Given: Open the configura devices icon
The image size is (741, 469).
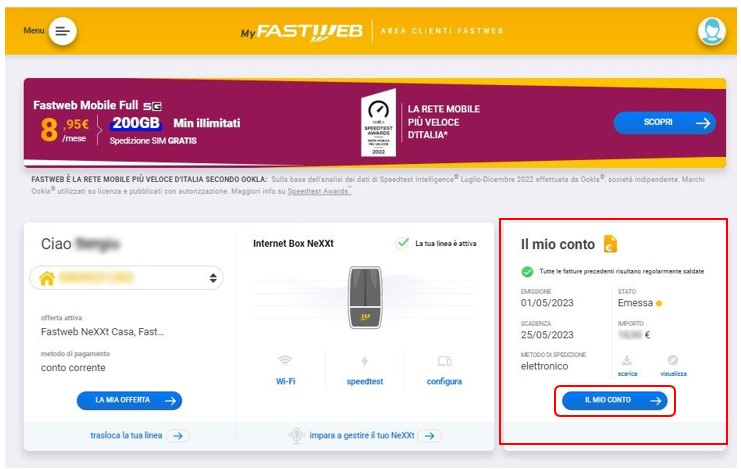Looking at the screenshot, I should coord(444,361).
